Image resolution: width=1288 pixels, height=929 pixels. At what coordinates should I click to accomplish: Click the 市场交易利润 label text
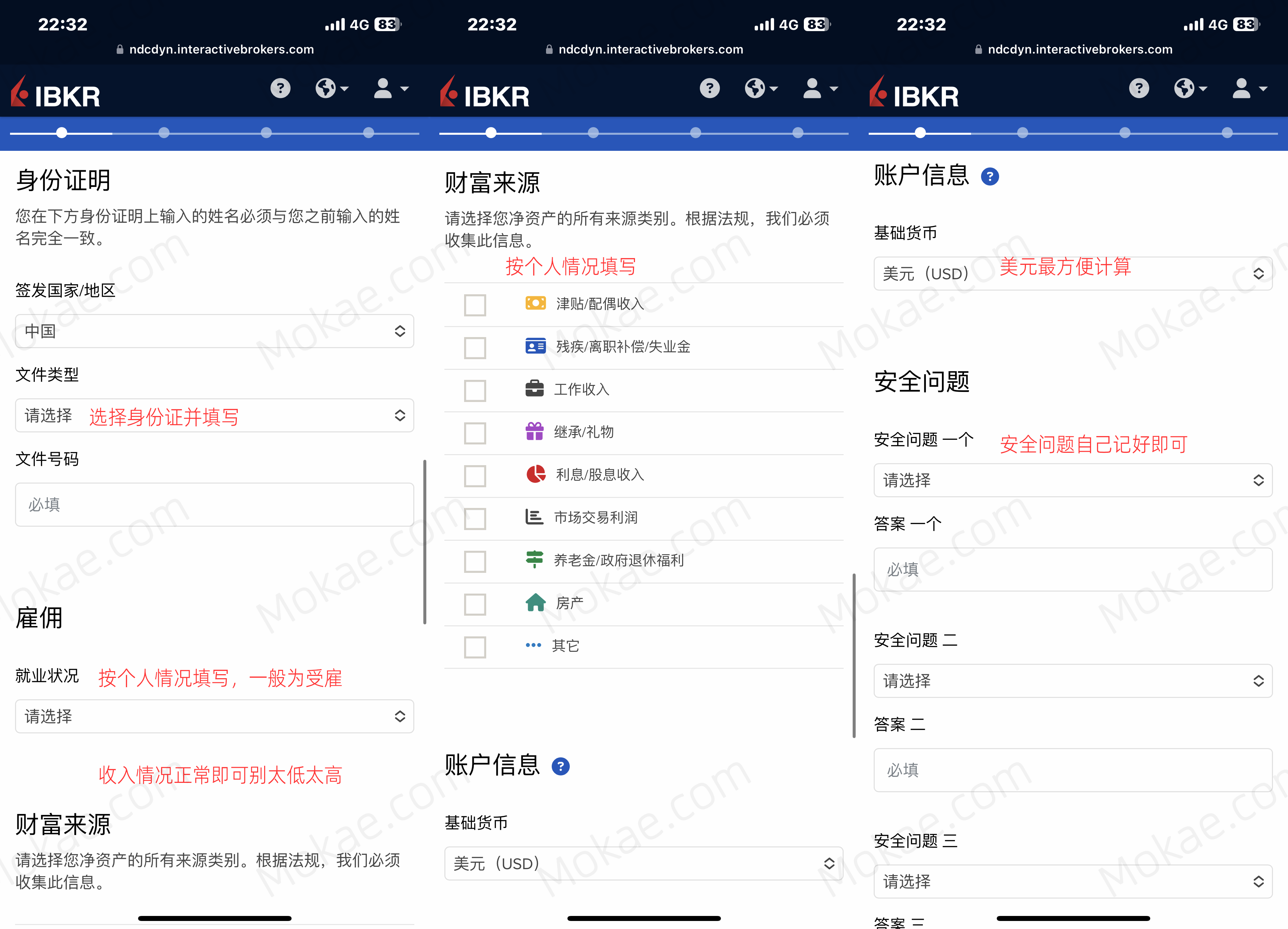(596, 517)
